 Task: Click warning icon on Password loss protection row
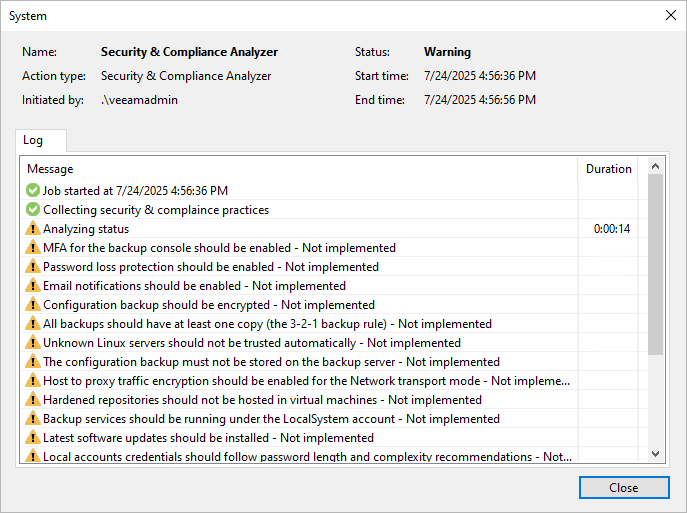coord(33,266)
